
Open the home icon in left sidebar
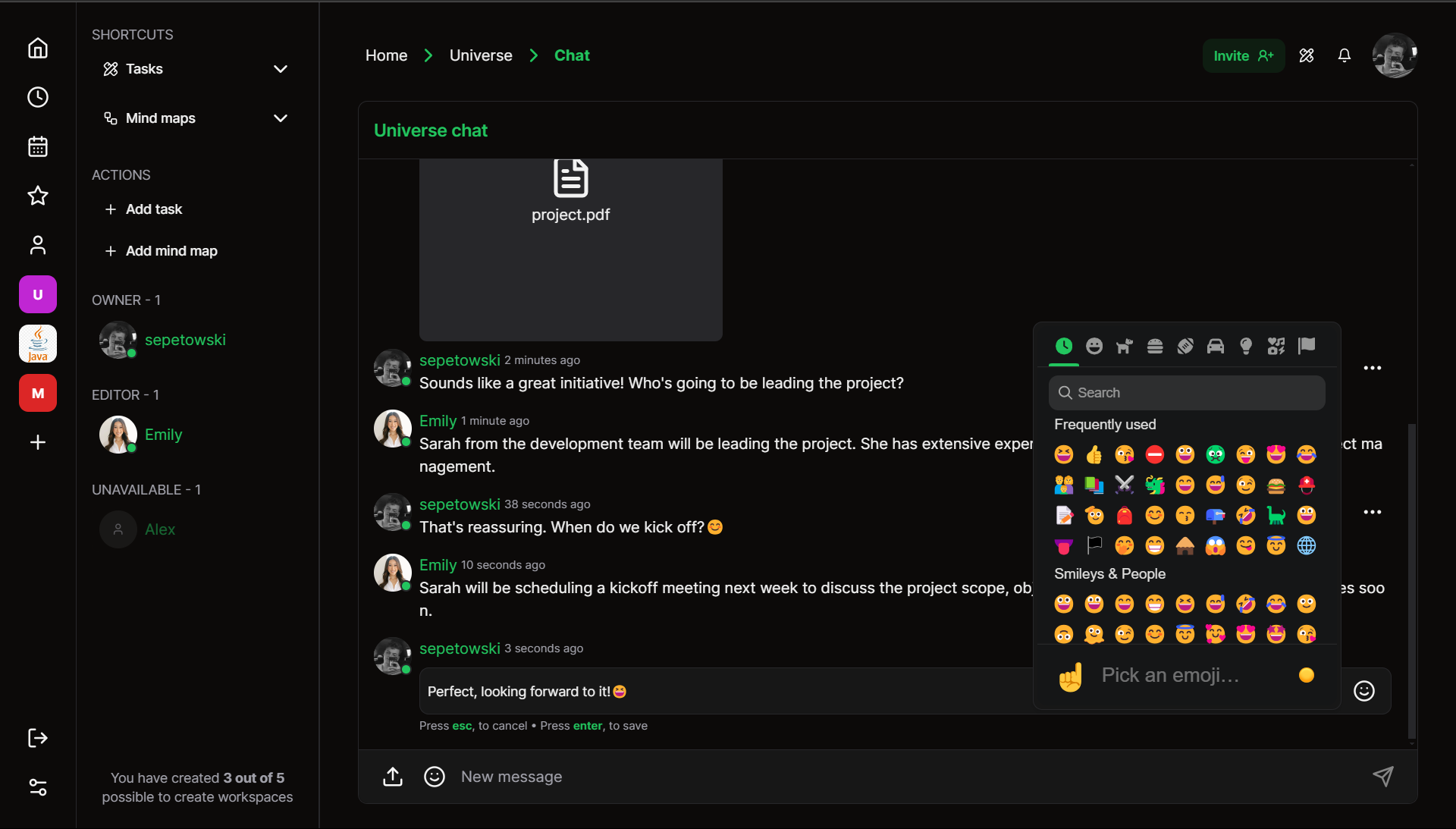tap(38, 49)
